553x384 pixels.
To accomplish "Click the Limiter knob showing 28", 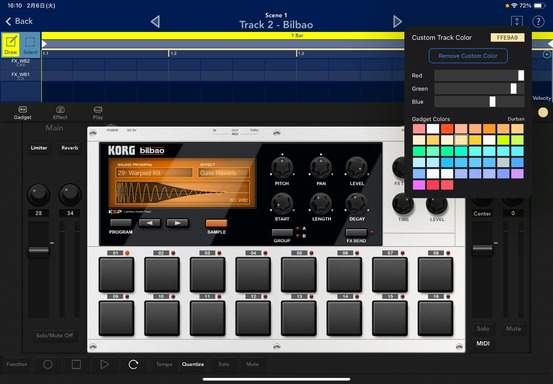I will 38,194.
